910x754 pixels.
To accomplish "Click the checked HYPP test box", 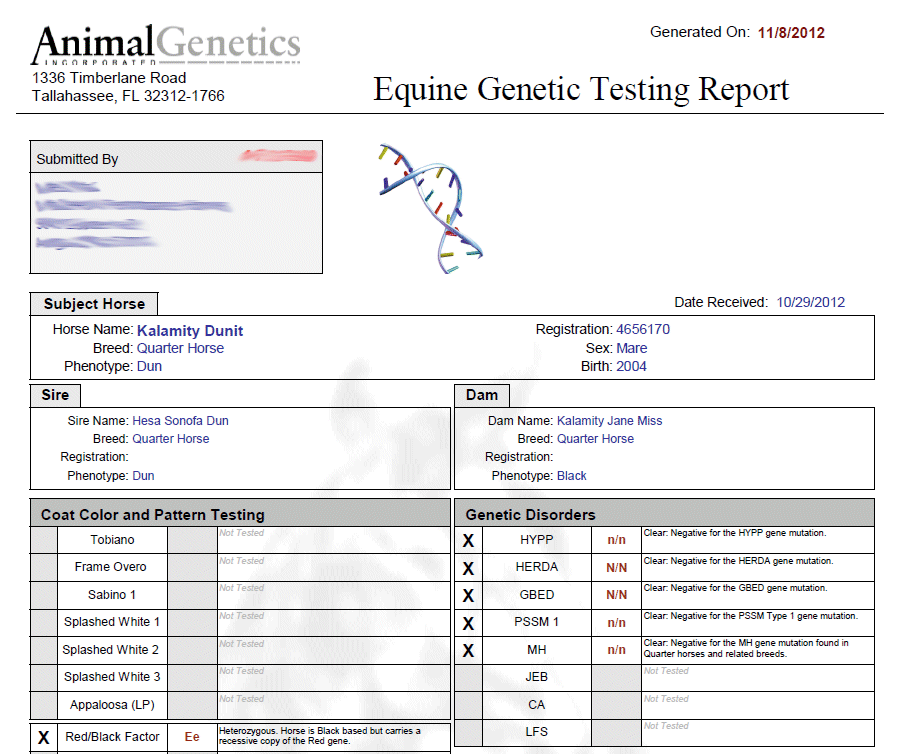I will pos(468,540).
